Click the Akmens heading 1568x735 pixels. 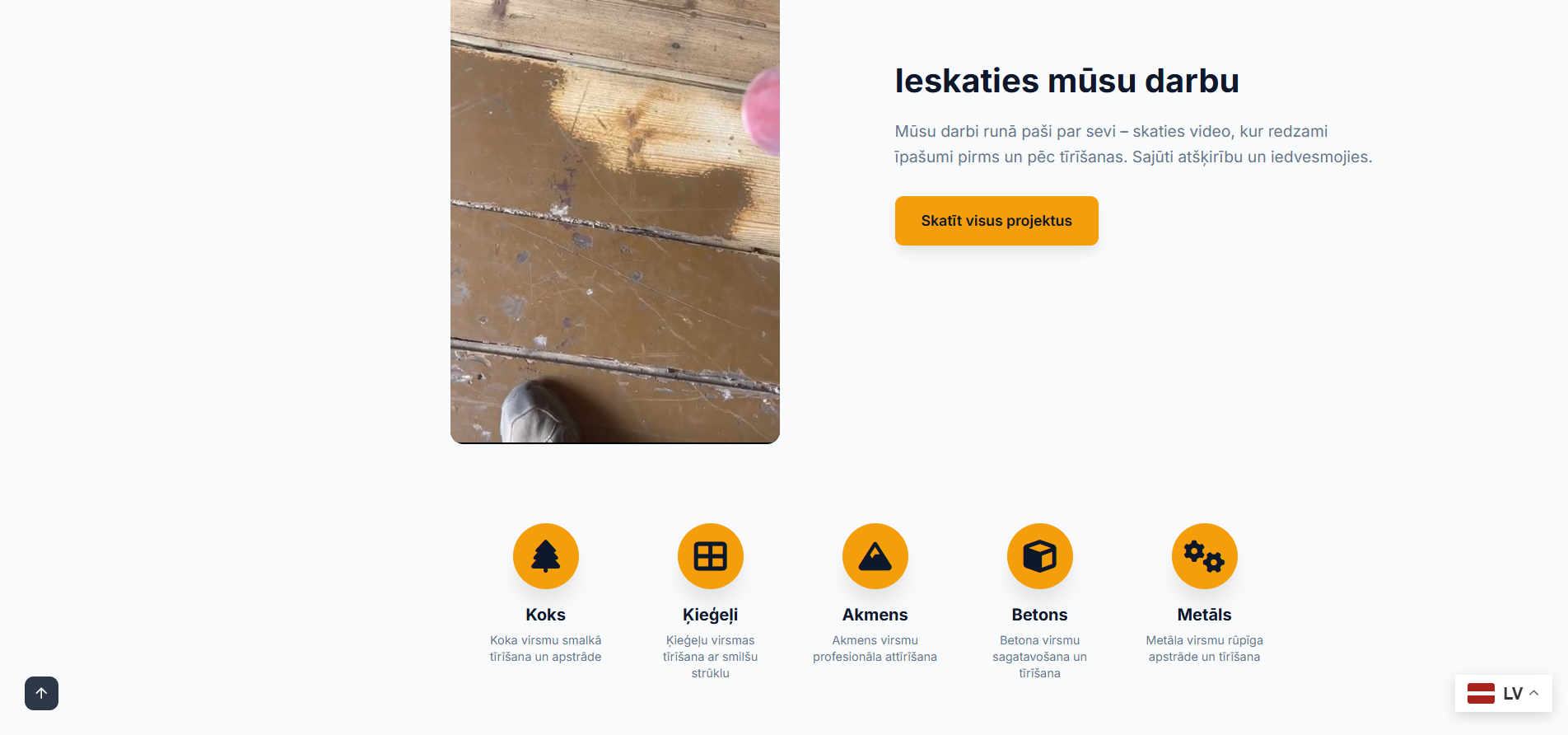875,615
